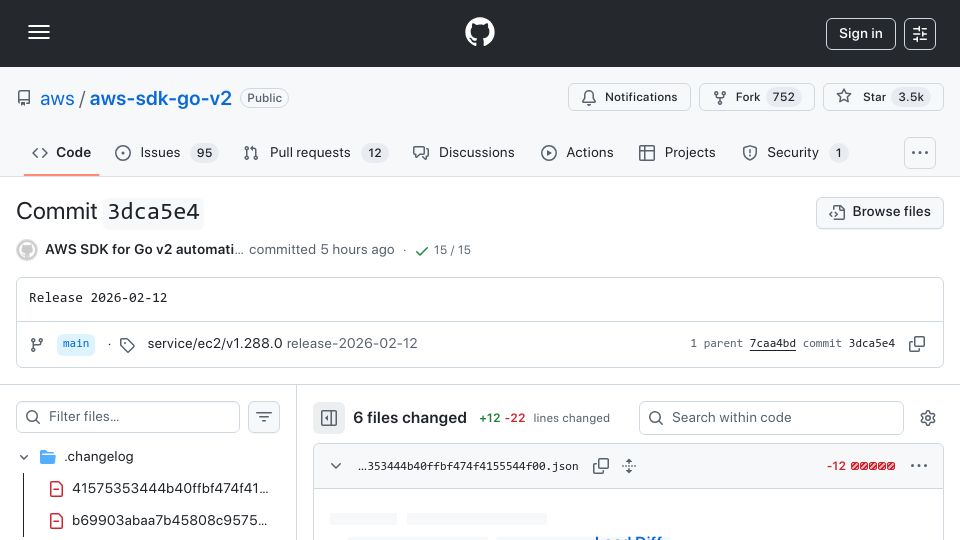
Task: Star the repository
Action: (883, 97)
